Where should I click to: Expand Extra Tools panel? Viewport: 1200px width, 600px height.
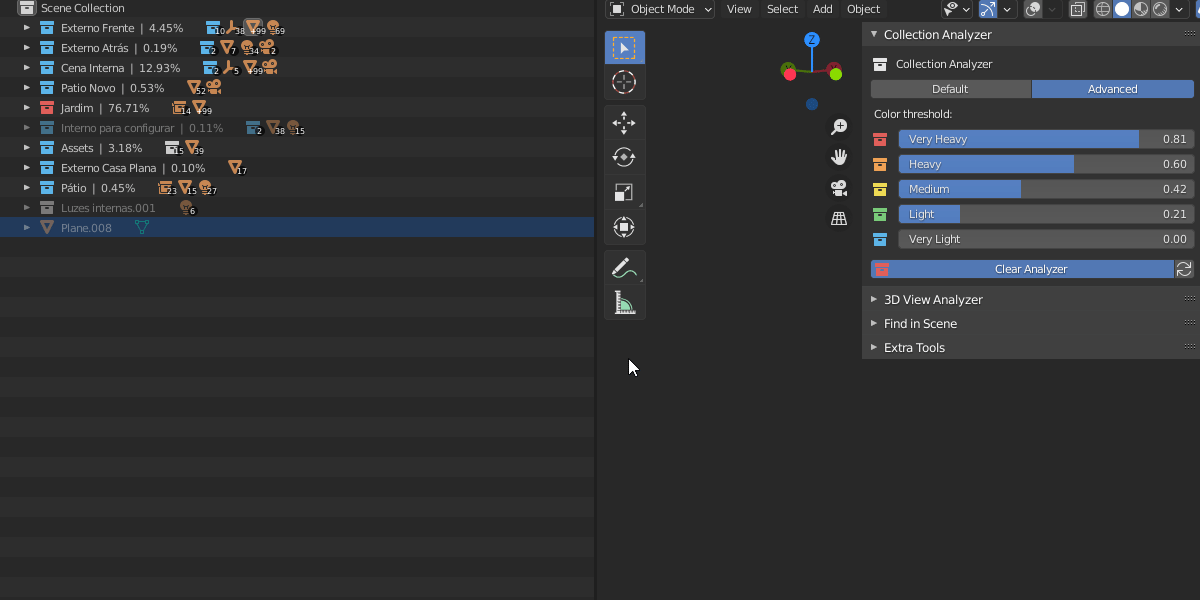[x=874, y=347]
